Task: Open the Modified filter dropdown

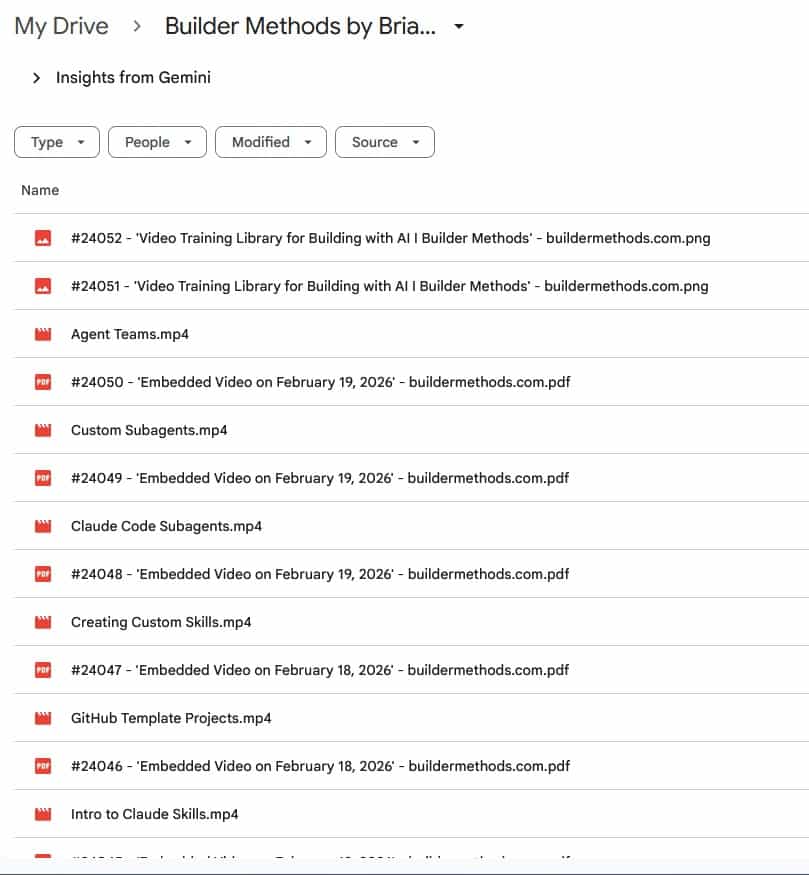Action: 271,142
